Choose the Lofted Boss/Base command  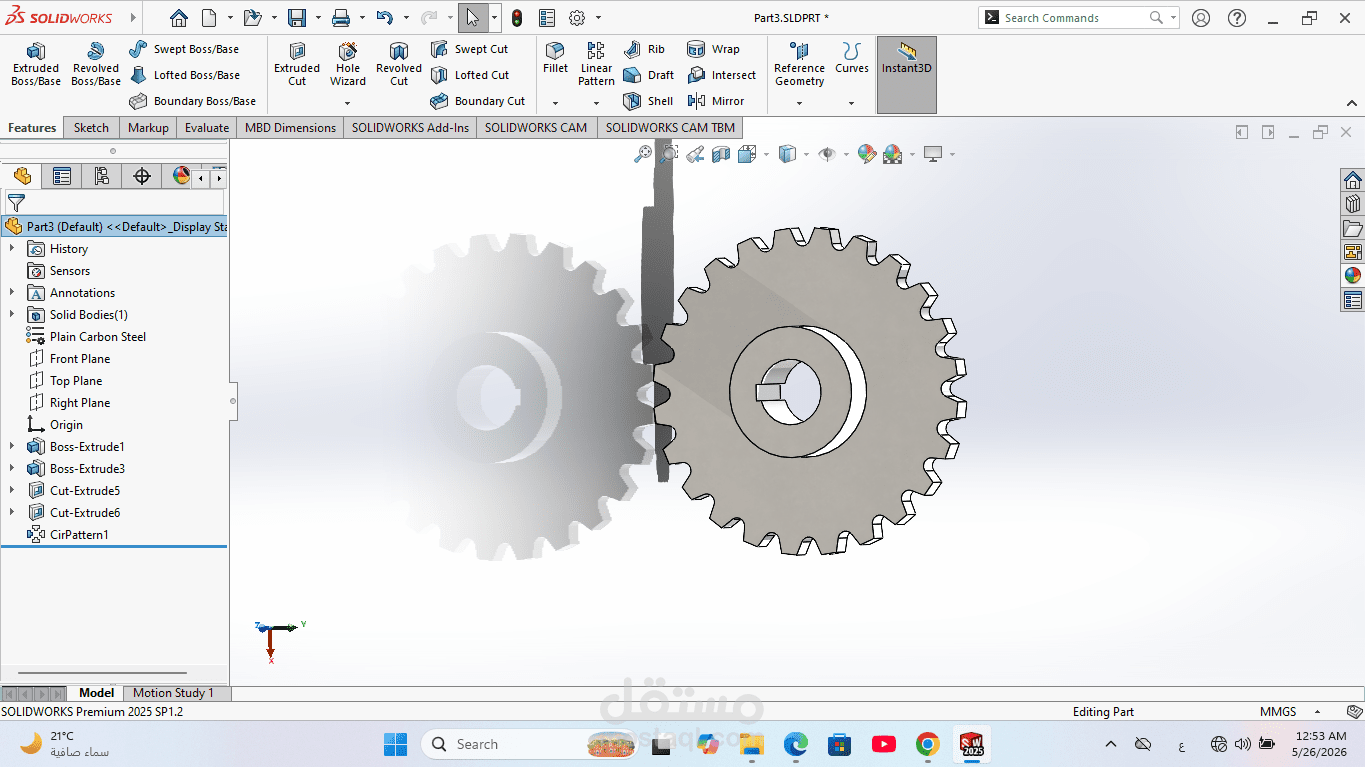click(x=185, y=75)
